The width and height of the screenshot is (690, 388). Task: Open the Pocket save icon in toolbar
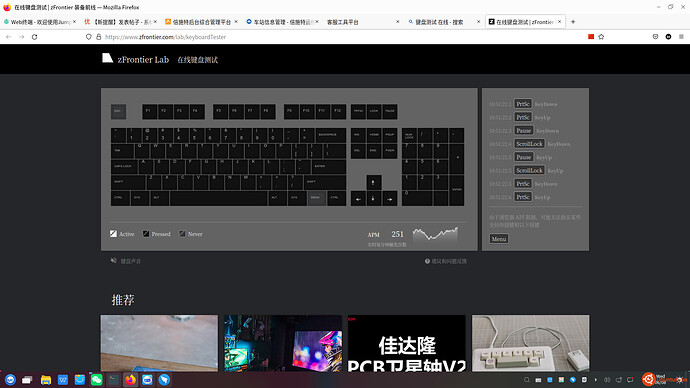pos(655,37)
